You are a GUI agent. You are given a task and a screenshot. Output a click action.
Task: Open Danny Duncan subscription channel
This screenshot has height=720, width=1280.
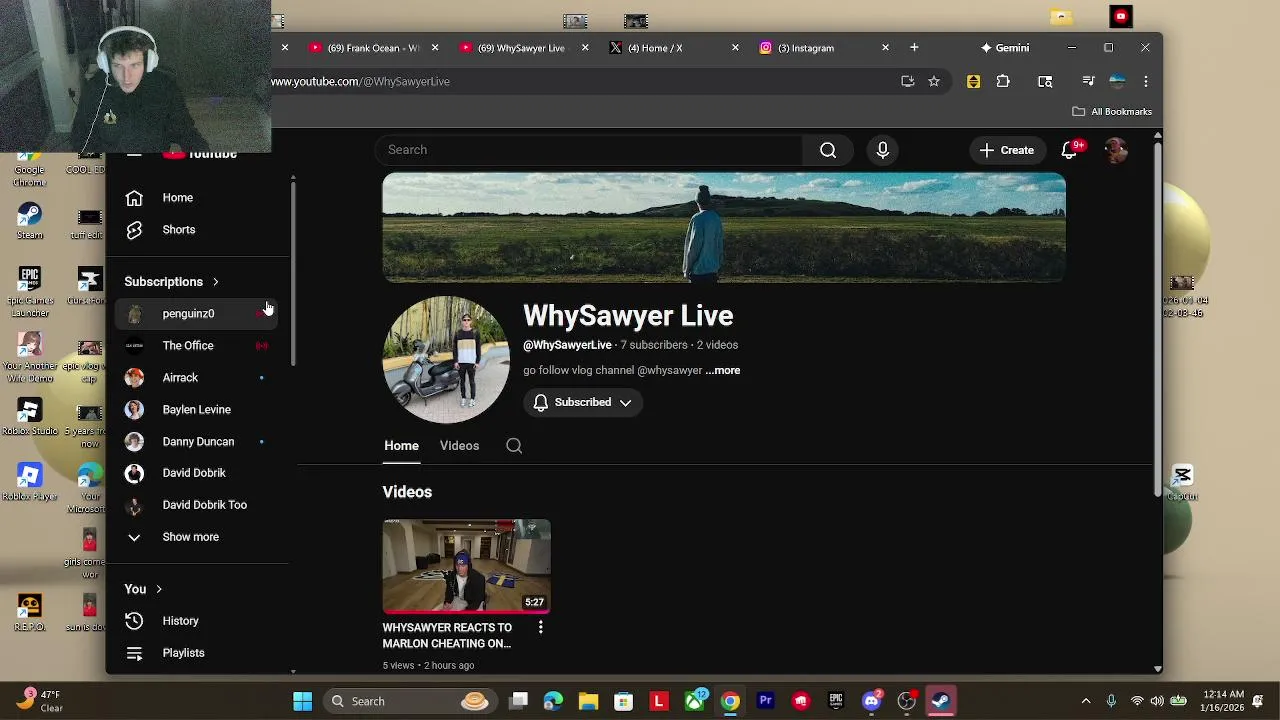coord(200,442)
